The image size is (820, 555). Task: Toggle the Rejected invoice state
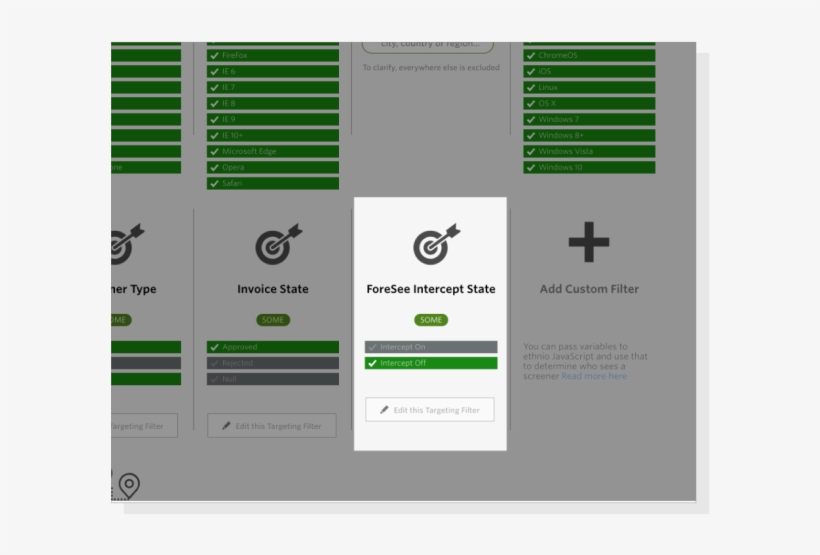[272, 363]
